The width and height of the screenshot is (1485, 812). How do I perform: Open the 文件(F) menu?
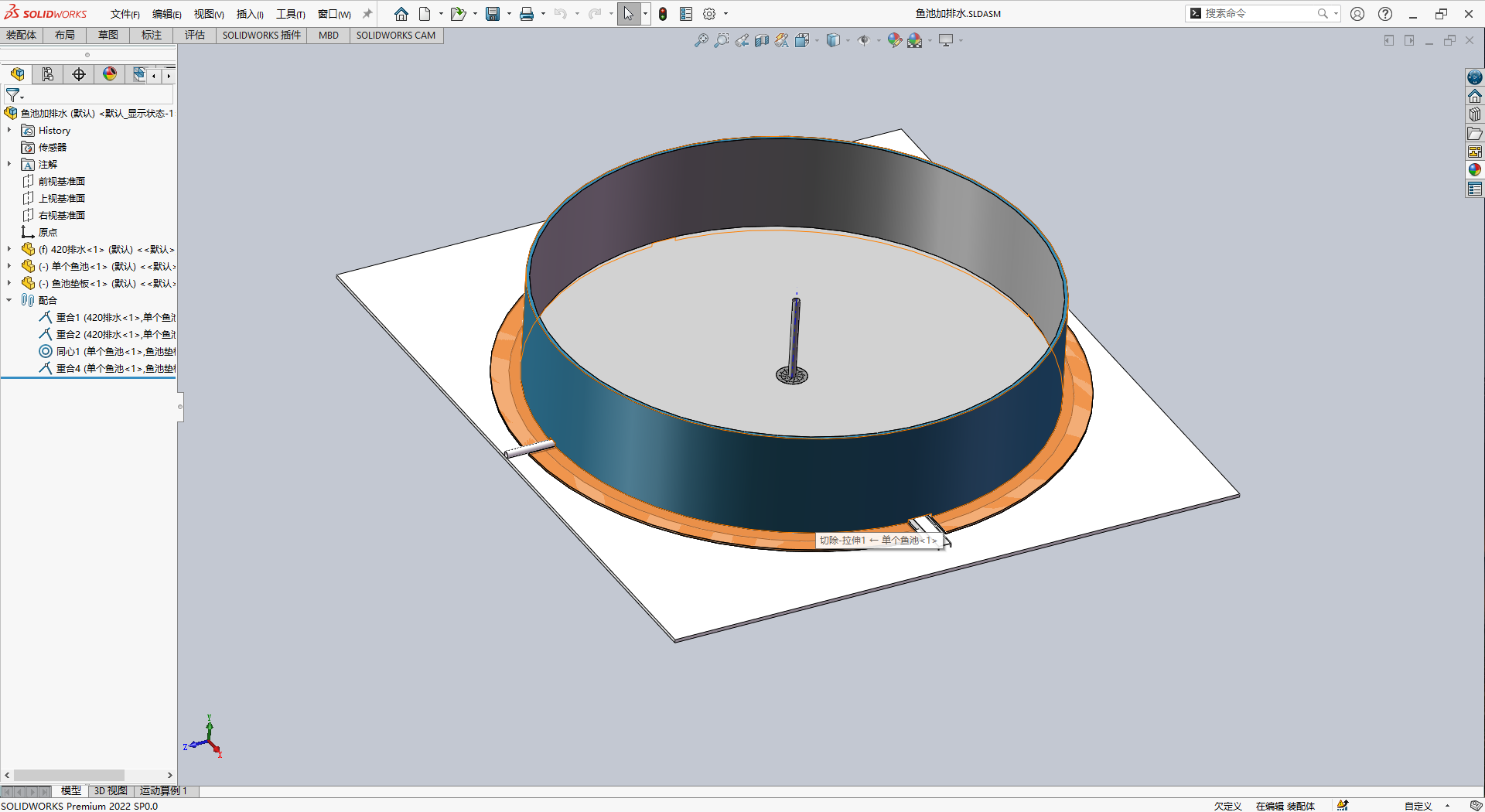(125, 14)
